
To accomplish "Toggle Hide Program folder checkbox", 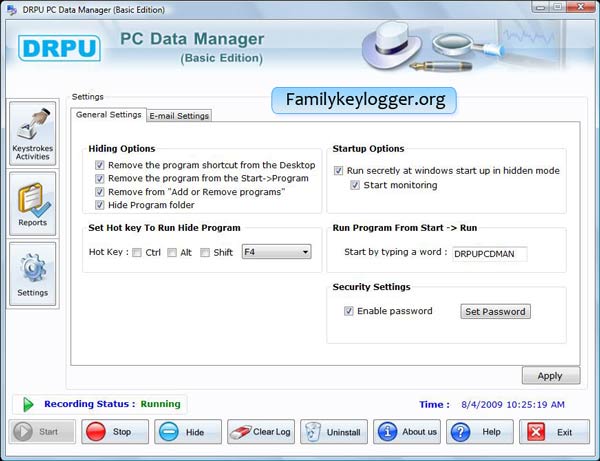I will [x=99, y=205].
